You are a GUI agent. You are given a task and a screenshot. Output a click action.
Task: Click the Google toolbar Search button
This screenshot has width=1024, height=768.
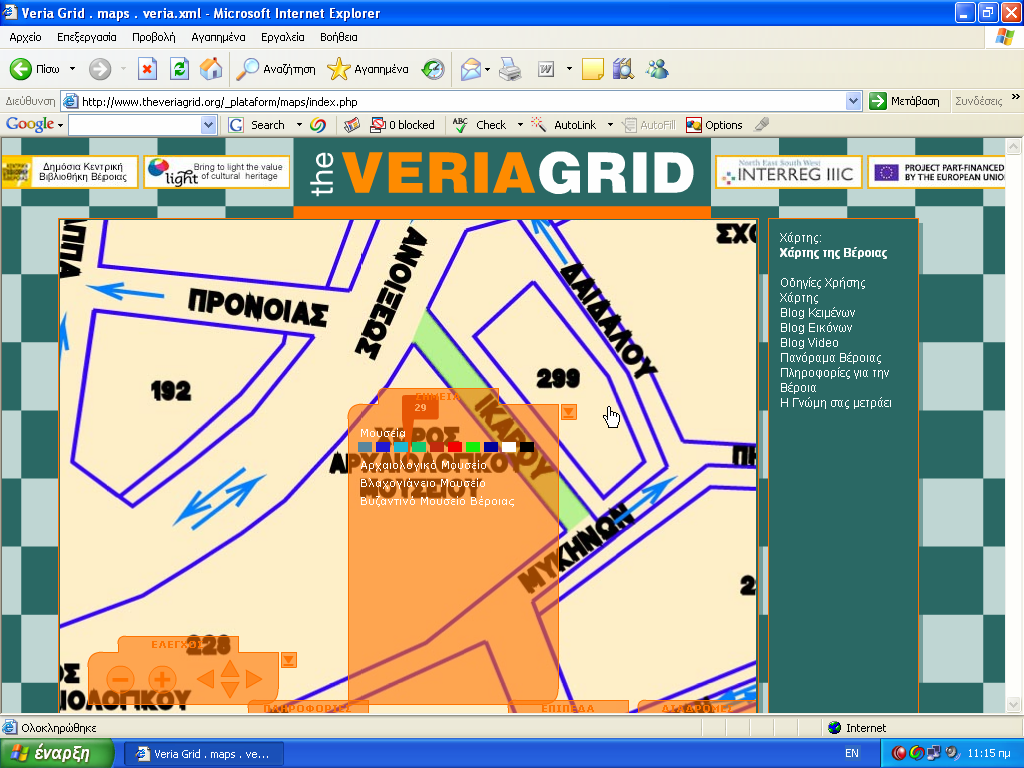click(257, 125)
